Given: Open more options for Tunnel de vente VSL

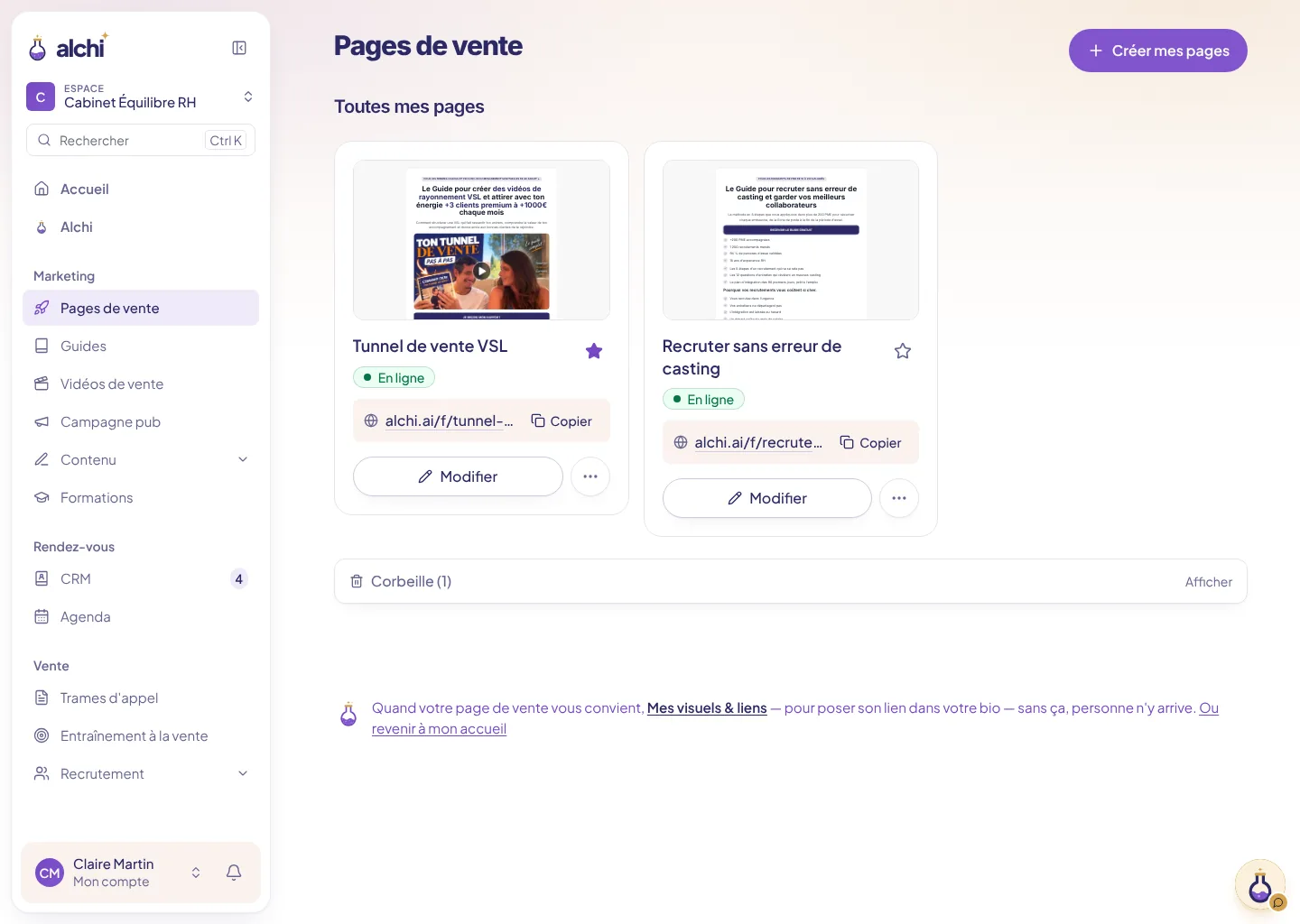Looking at the screenshot, I should (x=590, y=476).
